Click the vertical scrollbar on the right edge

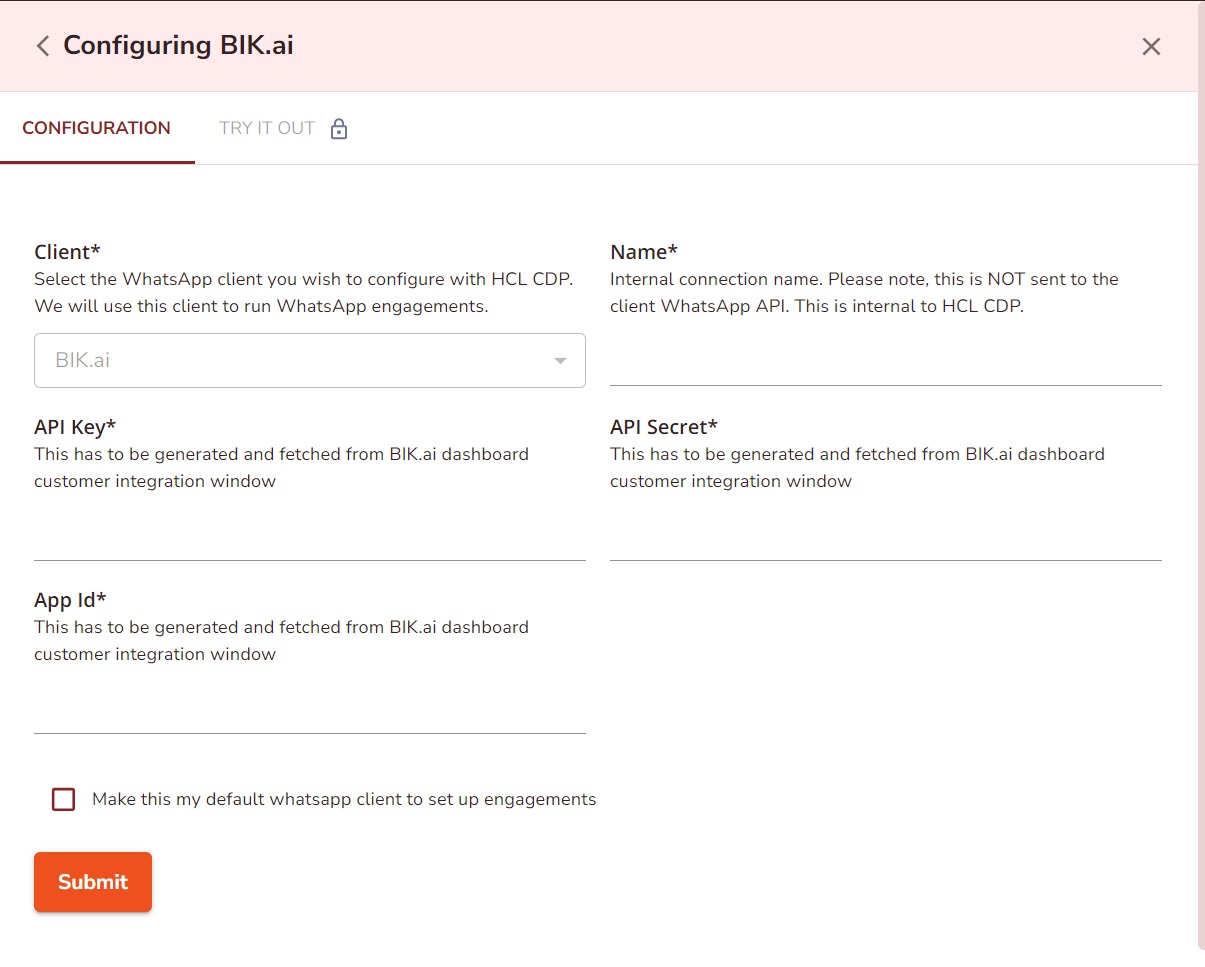pos(1199,480)
